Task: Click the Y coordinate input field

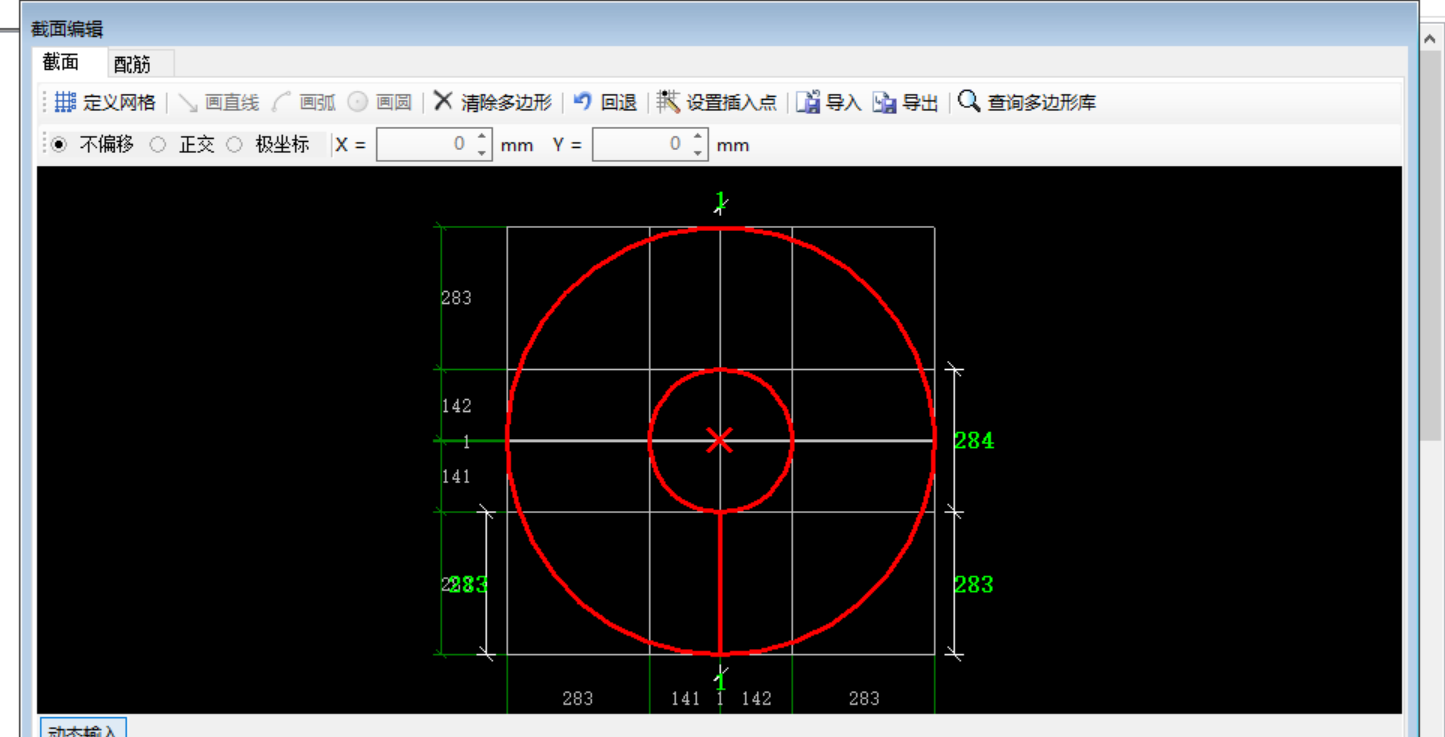Action: pyautogui.click(x=640, y=144)
